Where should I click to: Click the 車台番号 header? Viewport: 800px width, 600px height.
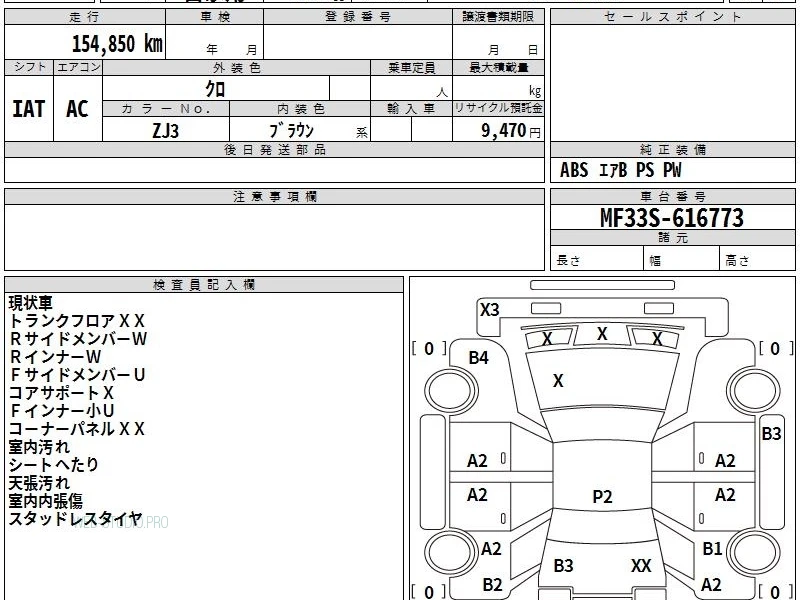672,196
